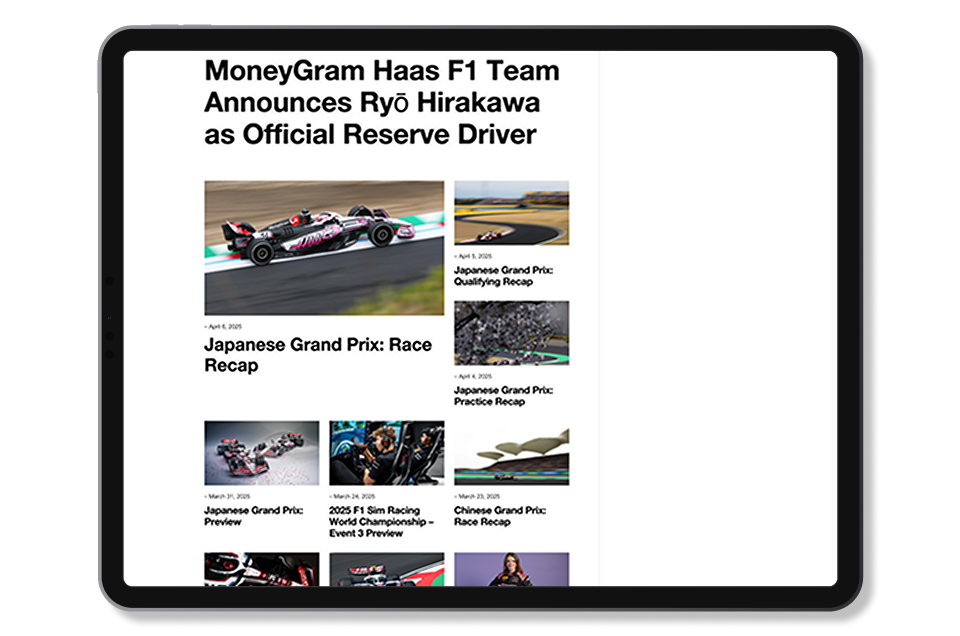
Task: Select the March 24, 2025 date text
Action: click(352, 496)
